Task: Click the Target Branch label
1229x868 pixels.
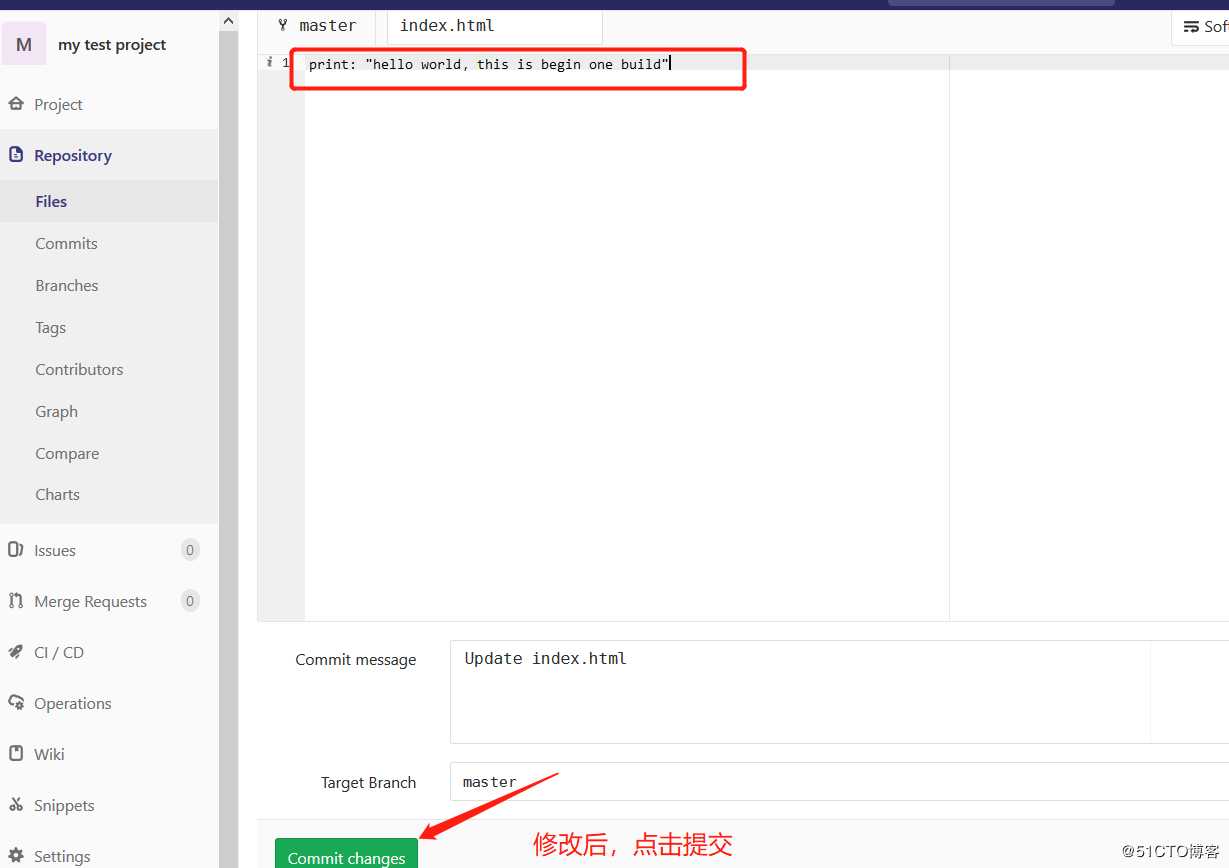Action: (x=368, y=783)
